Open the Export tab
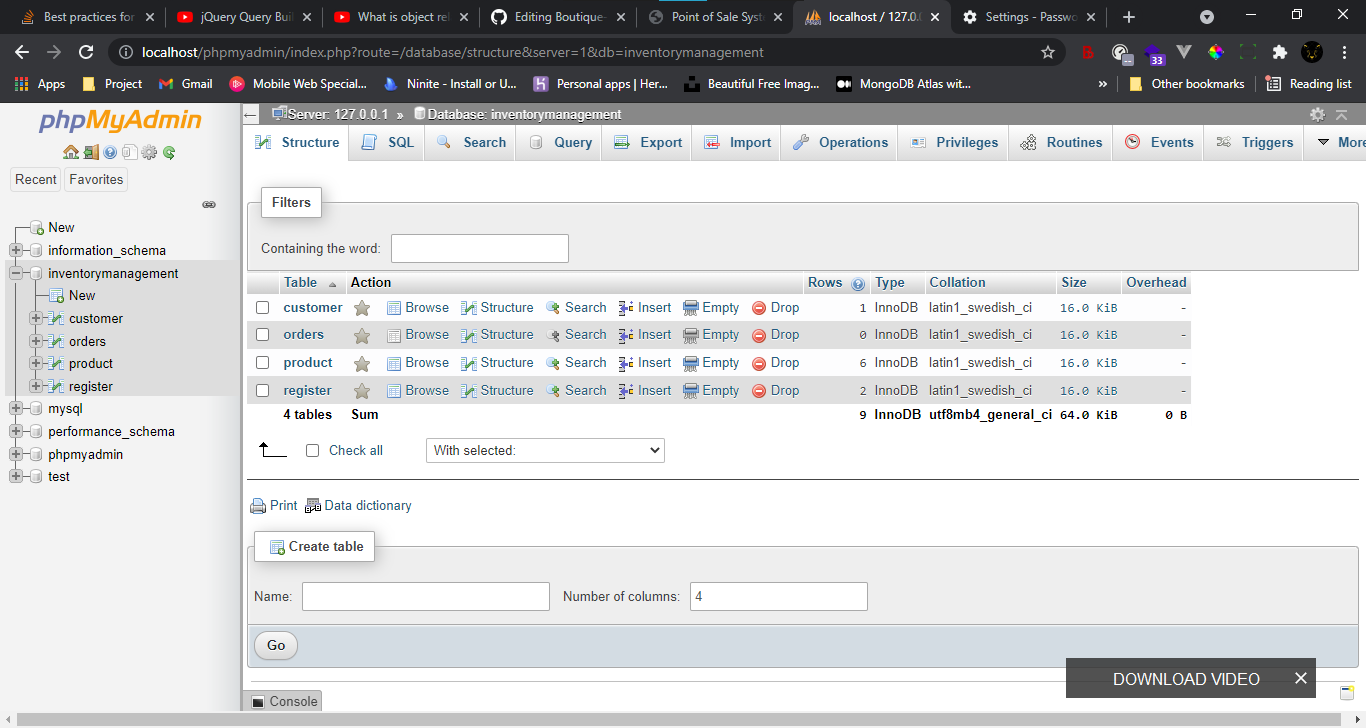This screenshot has height=728, width=1366. tap(648, 143)
